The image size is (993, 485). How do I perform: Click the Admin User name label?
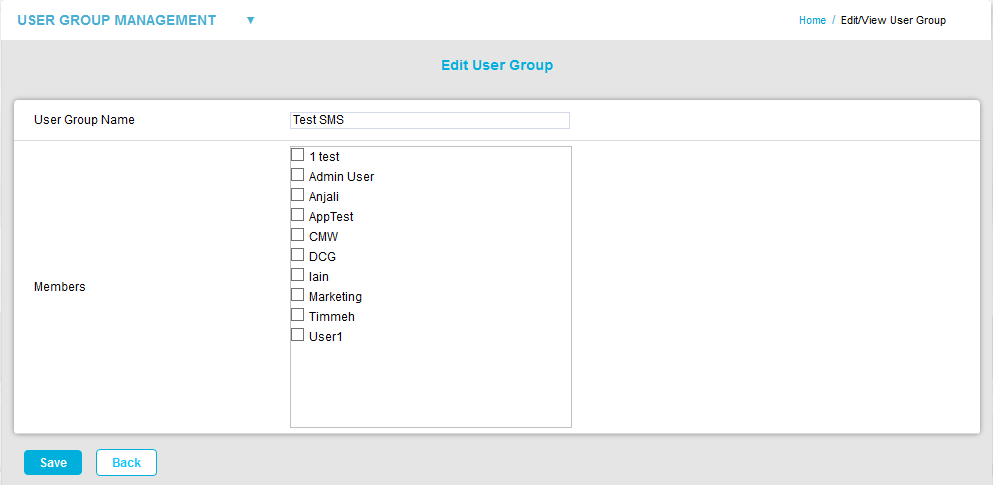(341, 177)
